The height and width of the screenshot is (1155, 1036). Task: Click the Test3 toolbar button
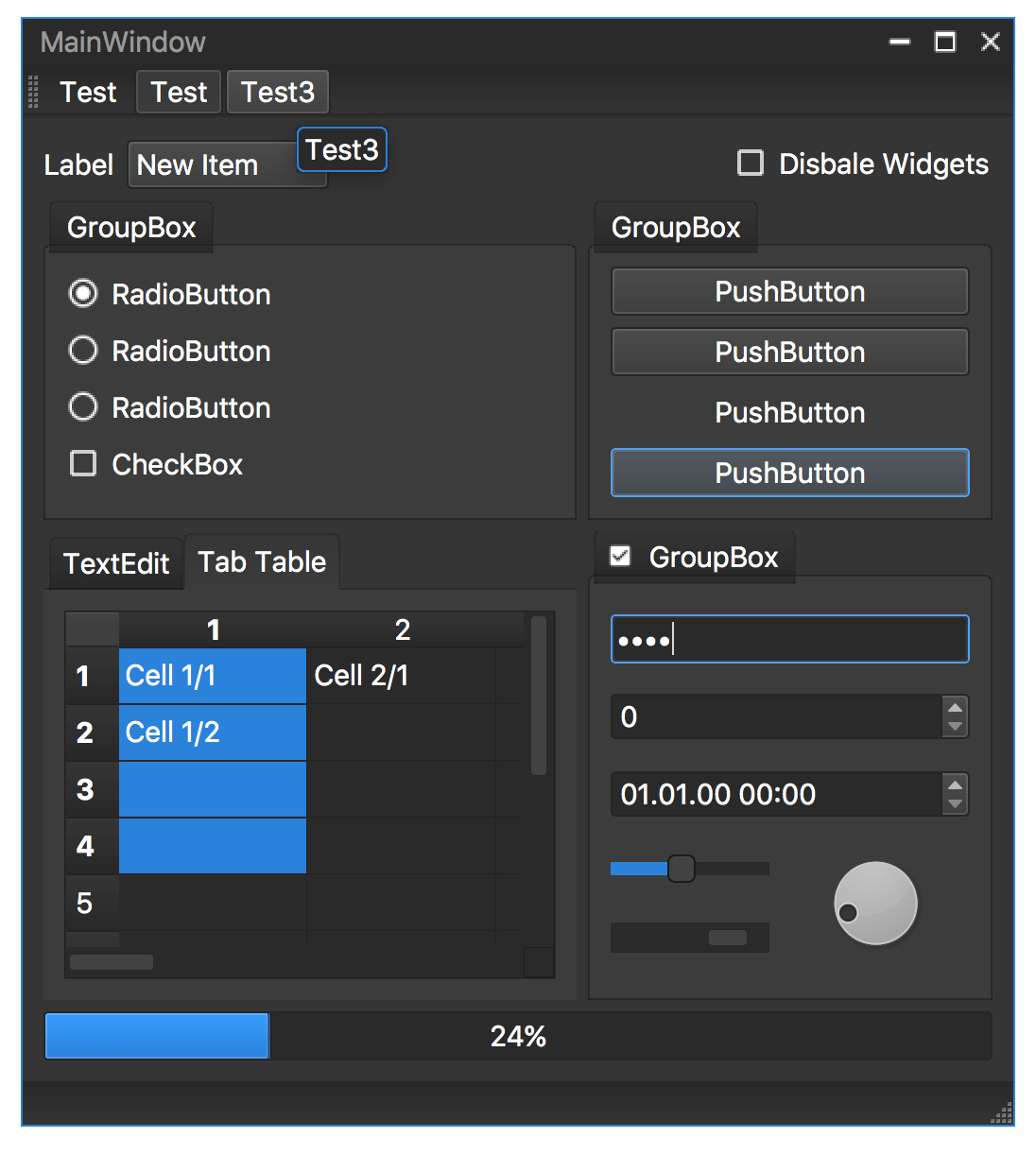(277, 93)
